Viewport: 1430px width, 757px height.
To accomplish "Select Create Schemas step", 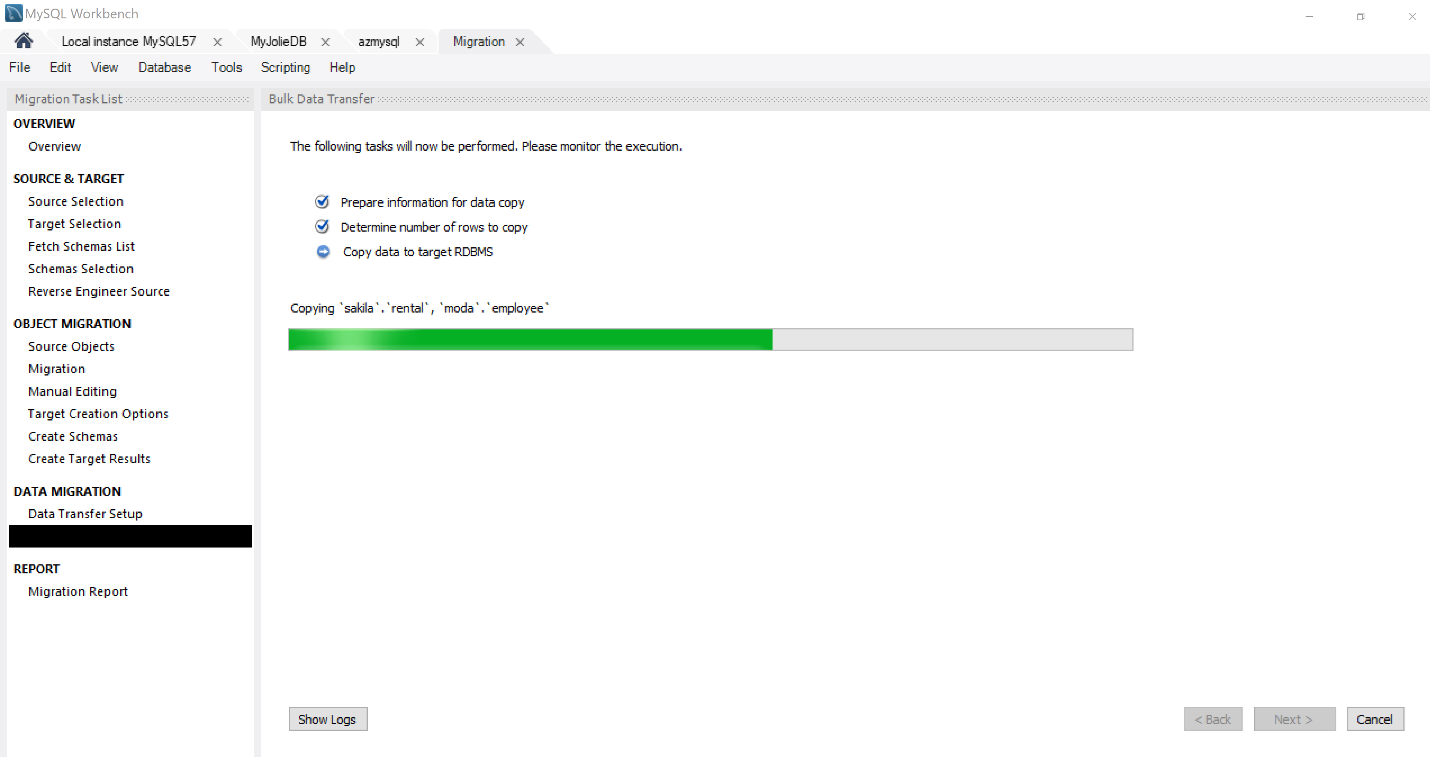I will 73,436.
